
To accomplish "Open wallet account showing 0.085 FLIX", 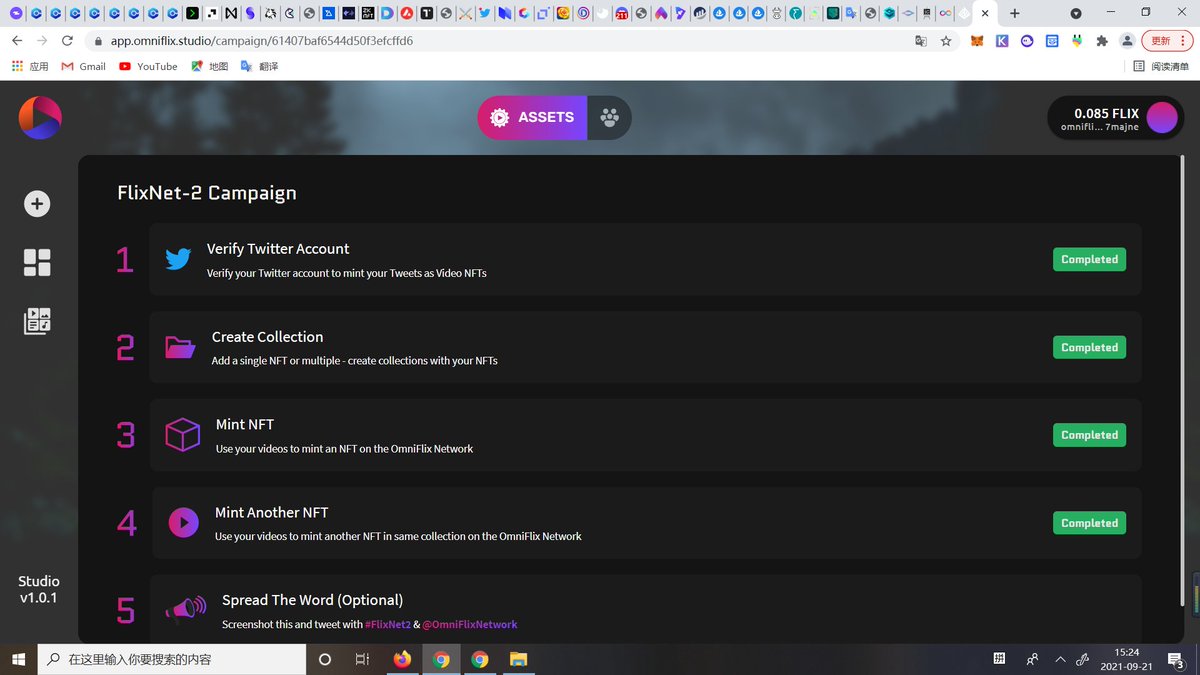I will [x=1116, y=118].
